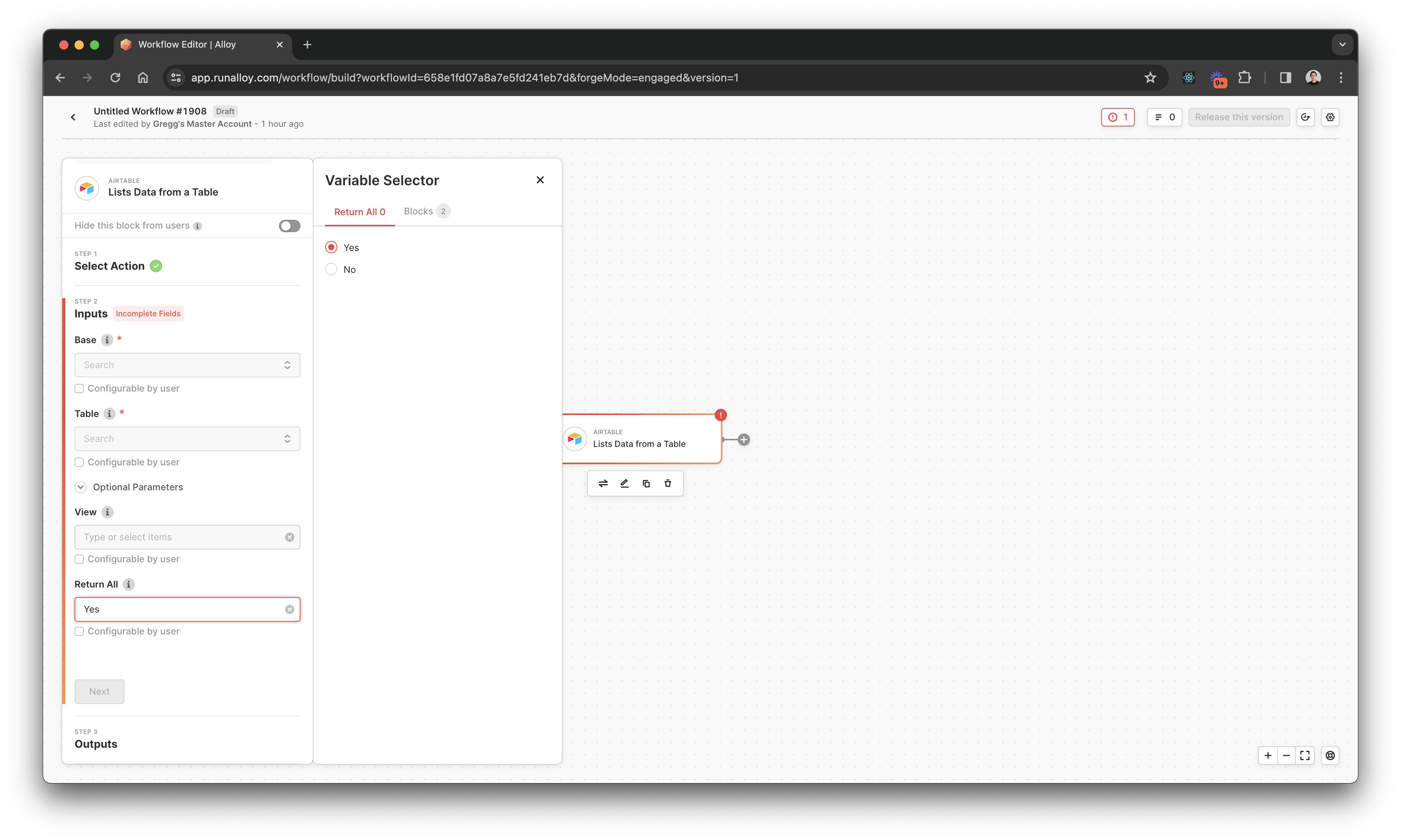Image resolution: width=1401 pixels, height=840 pixels.
Task: Go back using the workflow header arrow
Action: [x=73, y=117]
